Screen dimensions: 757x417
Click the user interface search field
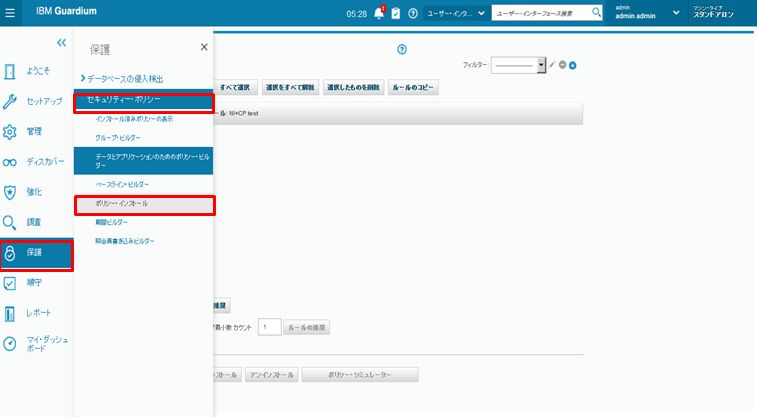540,13
